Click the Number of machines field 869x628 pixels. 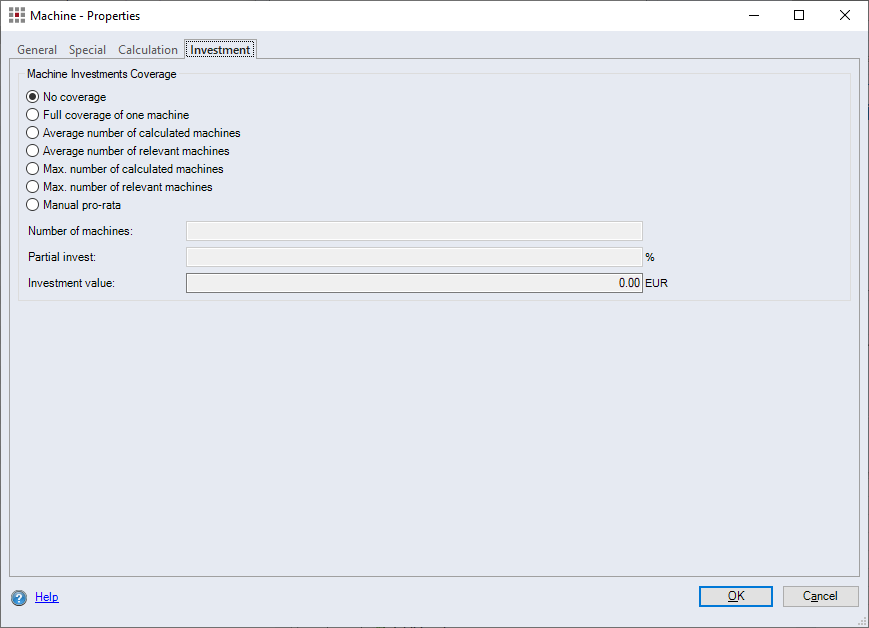tap(414, 231)
